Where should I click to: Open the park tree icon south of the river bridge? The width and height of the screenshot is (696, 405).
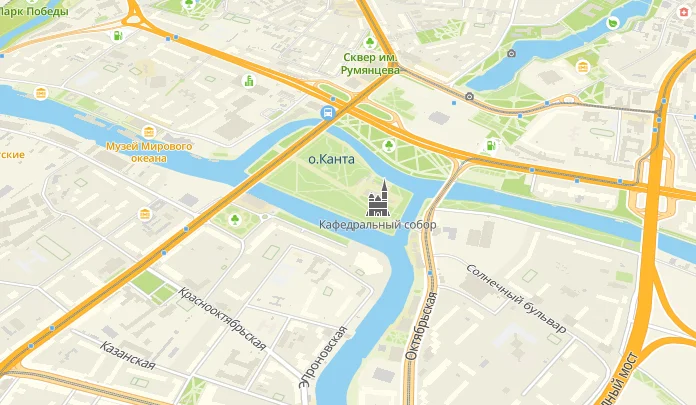tap(234, 219)
